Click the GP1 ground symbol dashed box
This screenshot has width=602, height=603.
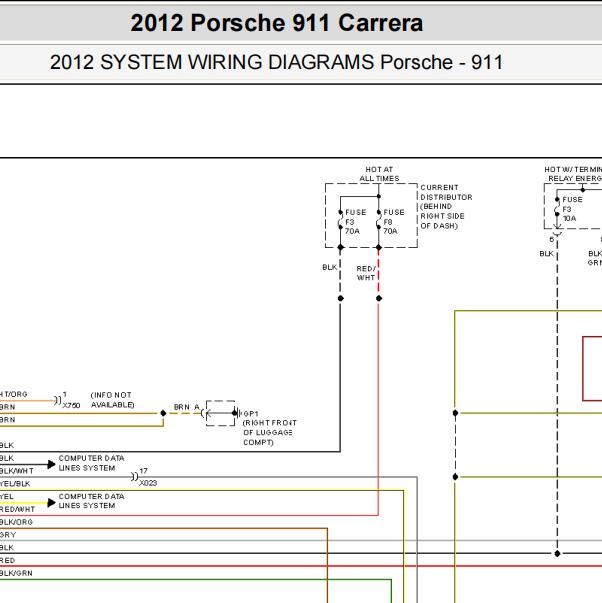pyautogui.click(x=220, y=413)
